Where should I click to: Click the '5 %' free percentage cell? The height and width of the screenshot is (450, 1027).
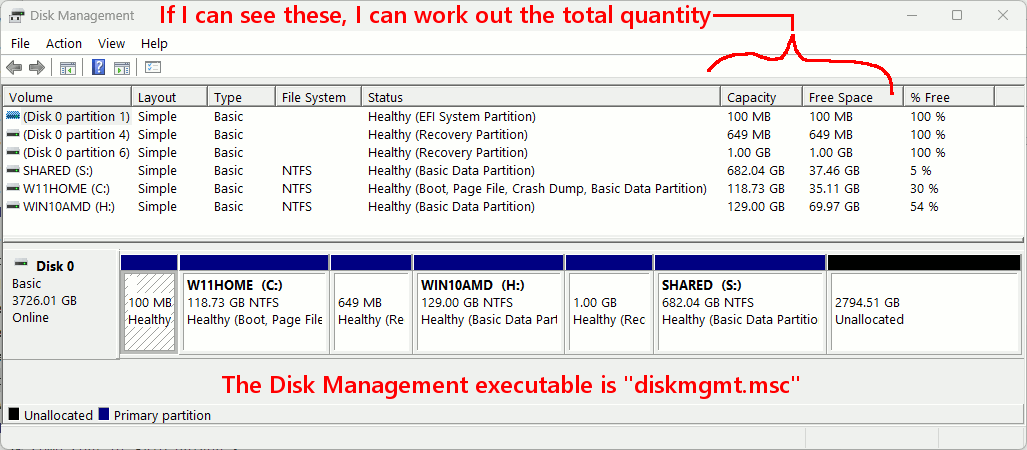pyautogui.click(x=921, y=171)
